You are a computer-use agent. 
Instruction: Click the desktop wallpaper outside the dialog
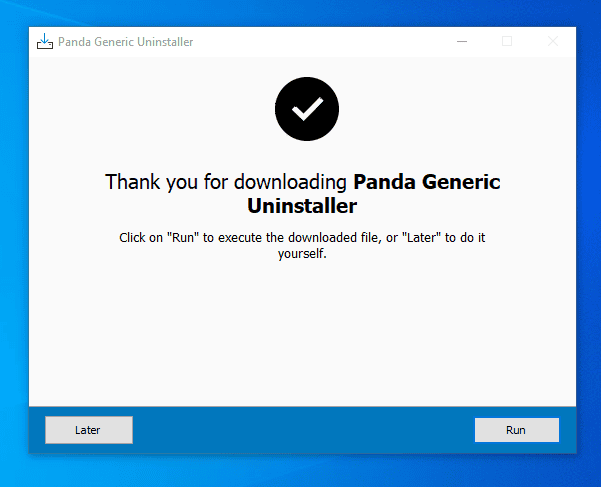point(590,250)
